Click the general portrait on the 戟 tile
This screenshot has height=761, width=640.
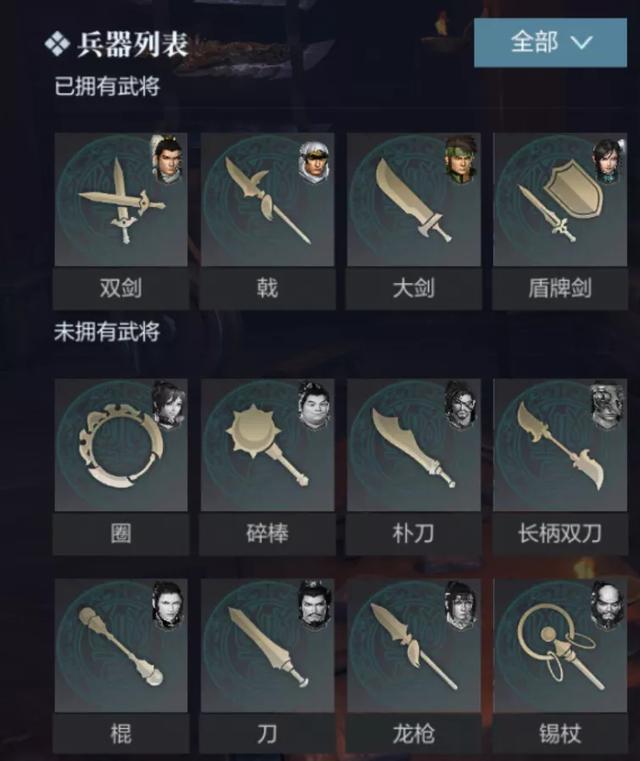click(313, 162)
